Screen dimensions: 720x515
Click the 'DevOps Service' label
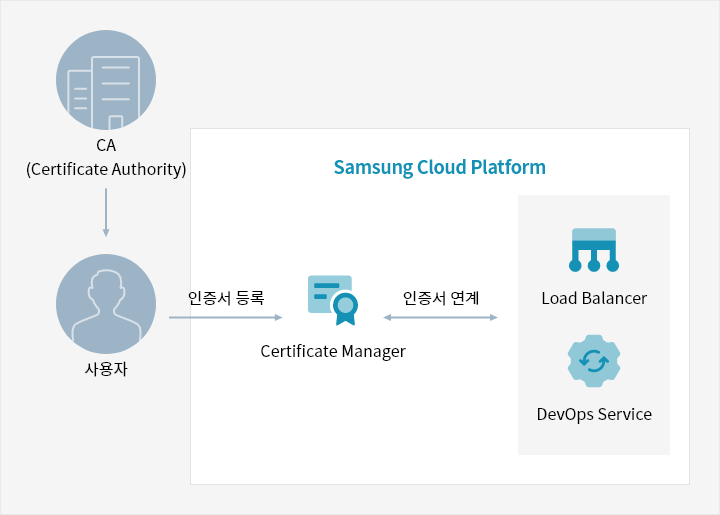click(x=594, y=414)
